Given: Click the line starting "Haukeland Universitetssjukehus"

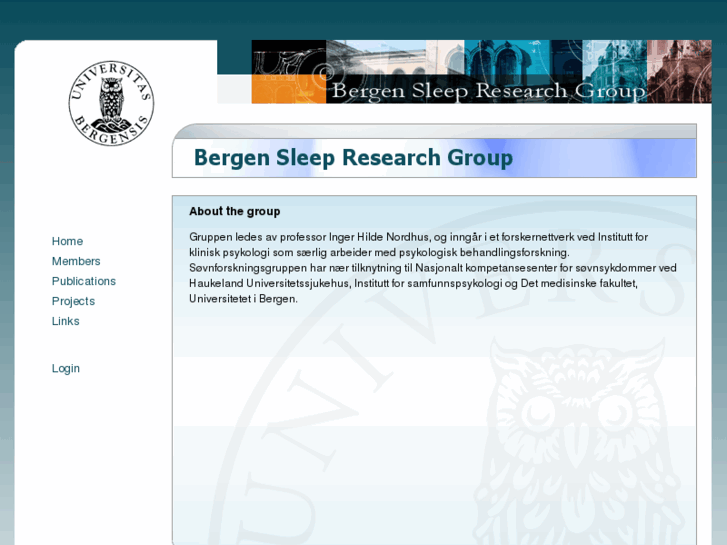Looking at the screenshot, I should point(413,283).
